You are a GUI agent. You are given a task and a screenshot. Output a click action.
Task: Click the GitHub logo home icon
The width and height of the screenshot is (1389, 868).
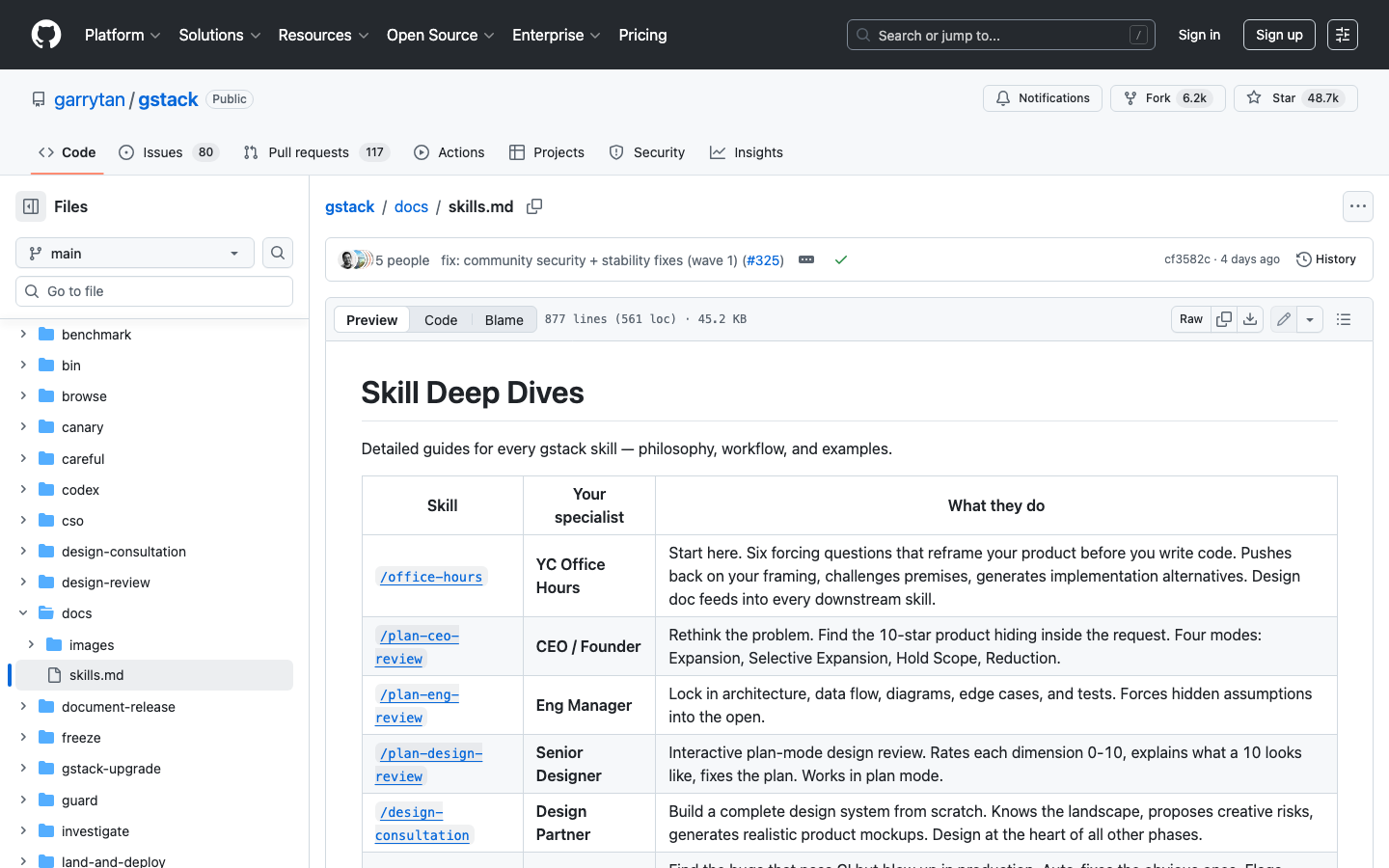46,35
